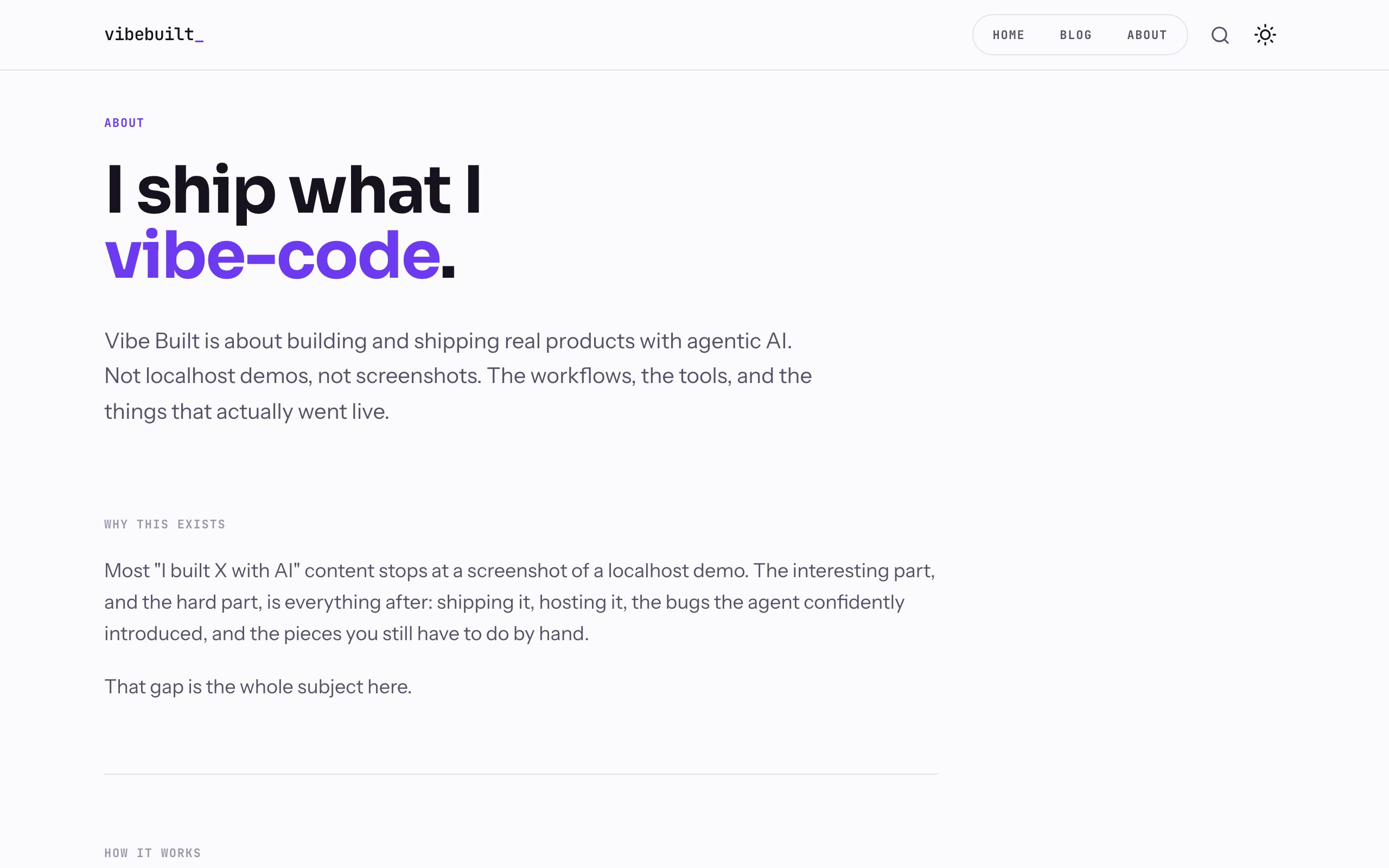Click the line 'things that actually went live.'
This screenshot has width=1389, height=868.
click(247, 412)
